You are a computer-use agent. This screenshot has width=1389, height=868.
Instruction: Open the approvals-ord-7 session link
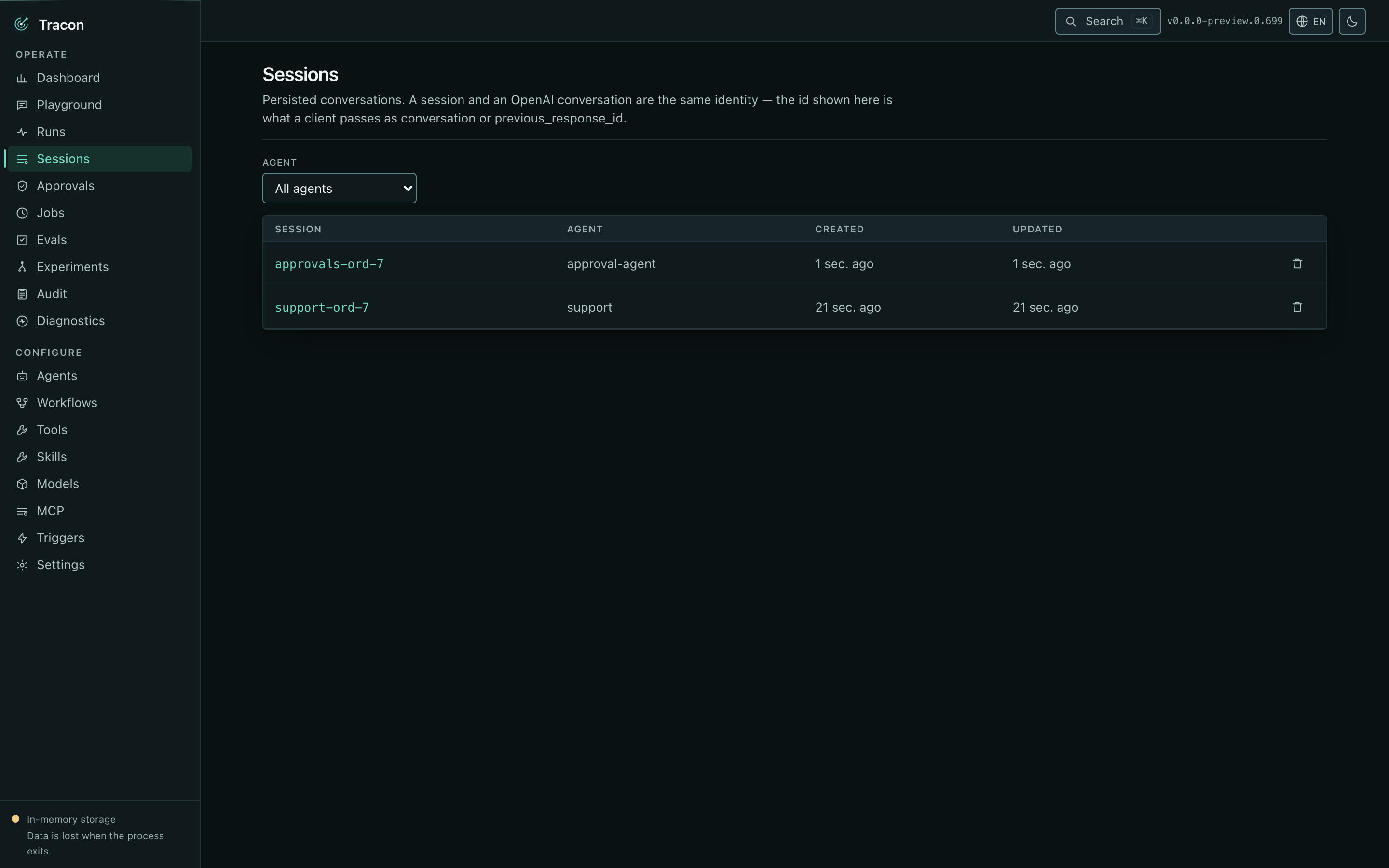[x=329, y=263]
